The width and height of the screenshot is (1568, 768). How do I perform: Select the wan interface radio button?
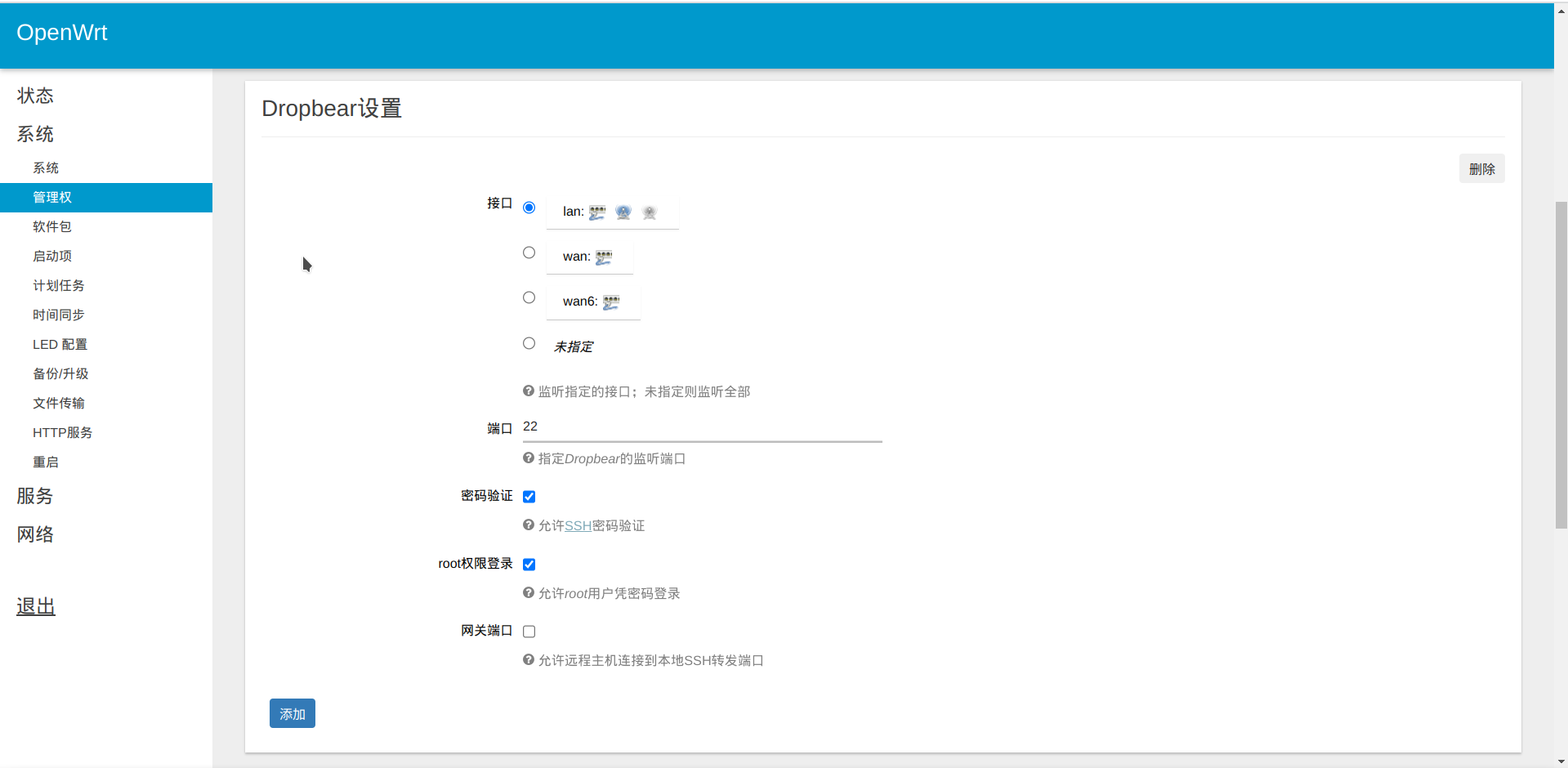(x=529, y=252)
